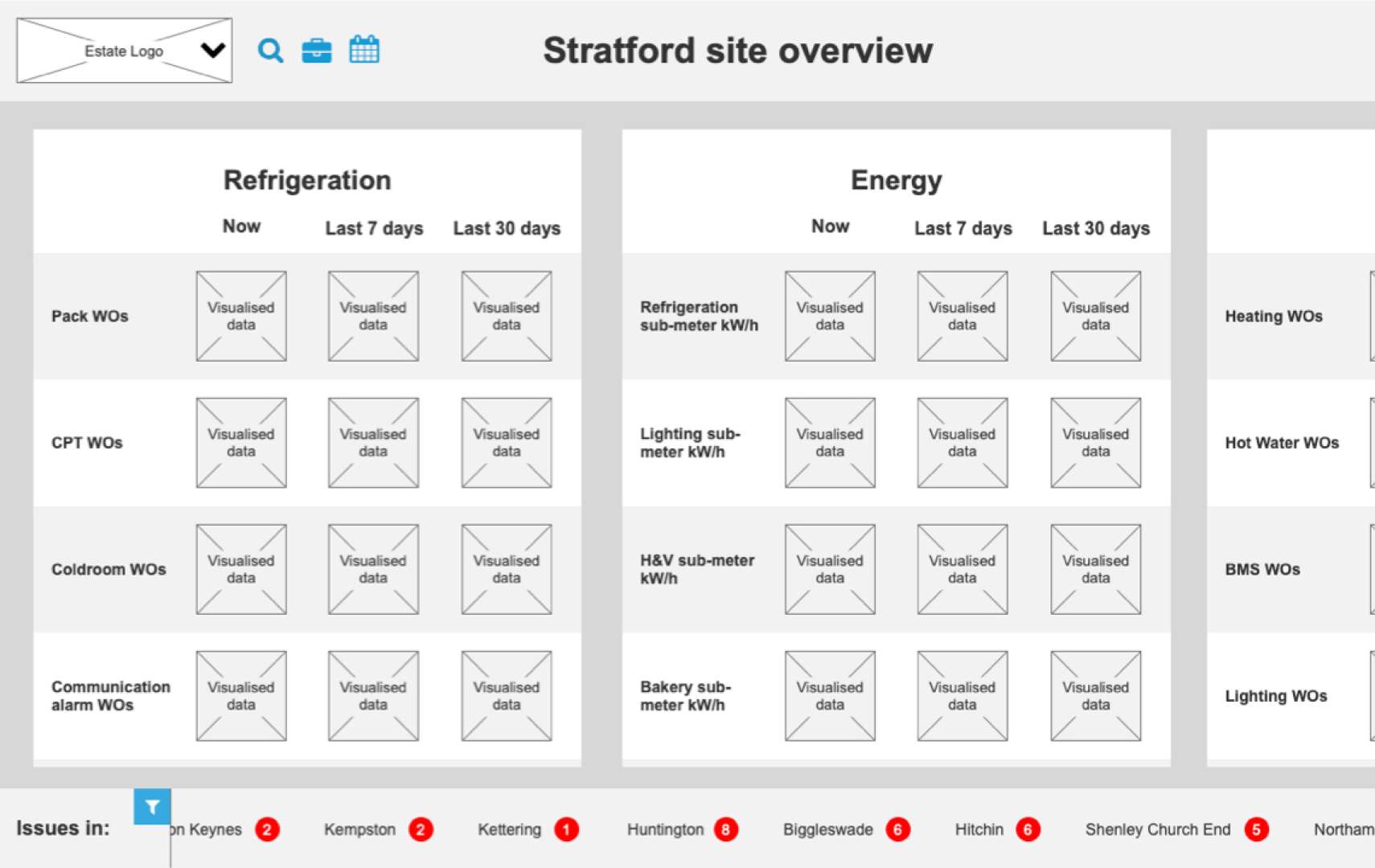Screen dimensions: 1375x868
Task: Select the CPT WOs row label
Action: 87,443
